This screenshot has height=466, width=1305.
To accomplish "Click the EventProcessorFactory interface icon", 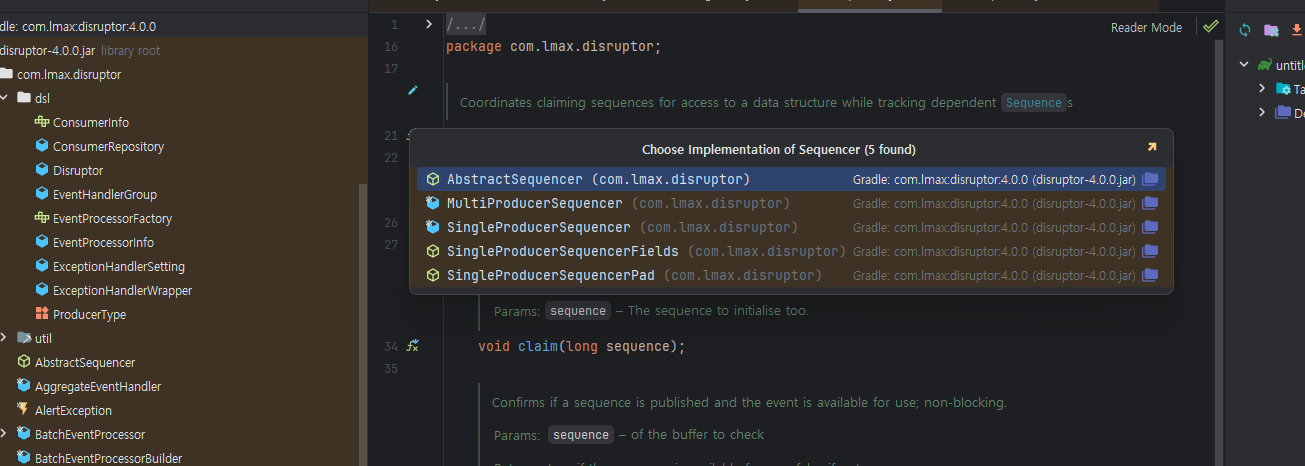I will point(42,218).
